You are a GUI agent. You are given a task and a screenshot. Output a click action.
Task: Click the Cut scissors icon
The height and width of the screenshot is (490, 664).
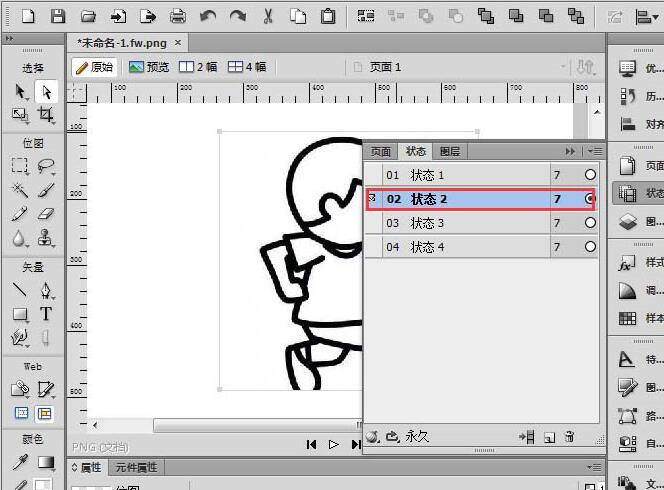click(268, 16)
